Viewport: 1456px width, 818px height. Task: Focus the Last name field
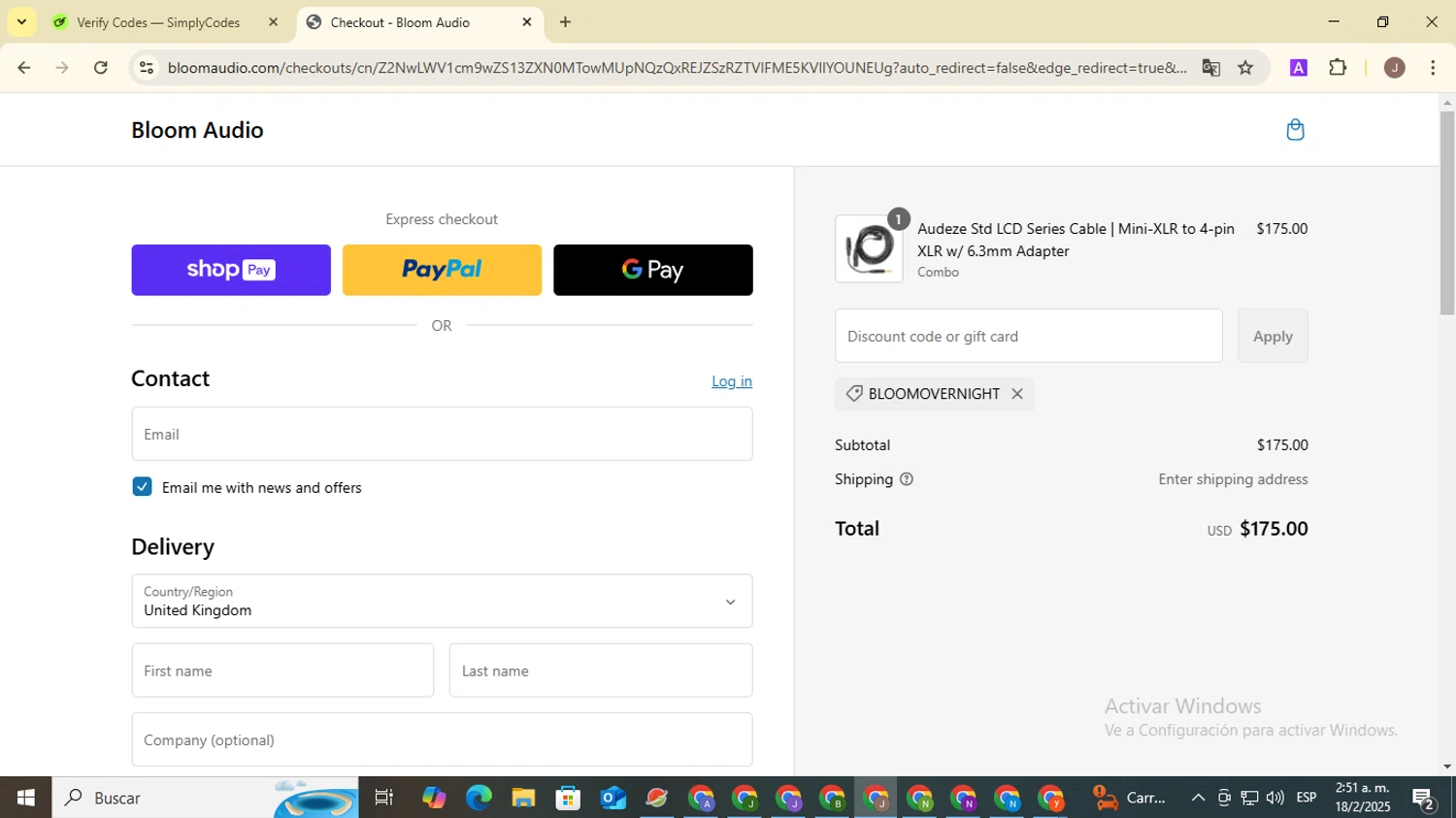pyautogui.click(x=601, y=671)
